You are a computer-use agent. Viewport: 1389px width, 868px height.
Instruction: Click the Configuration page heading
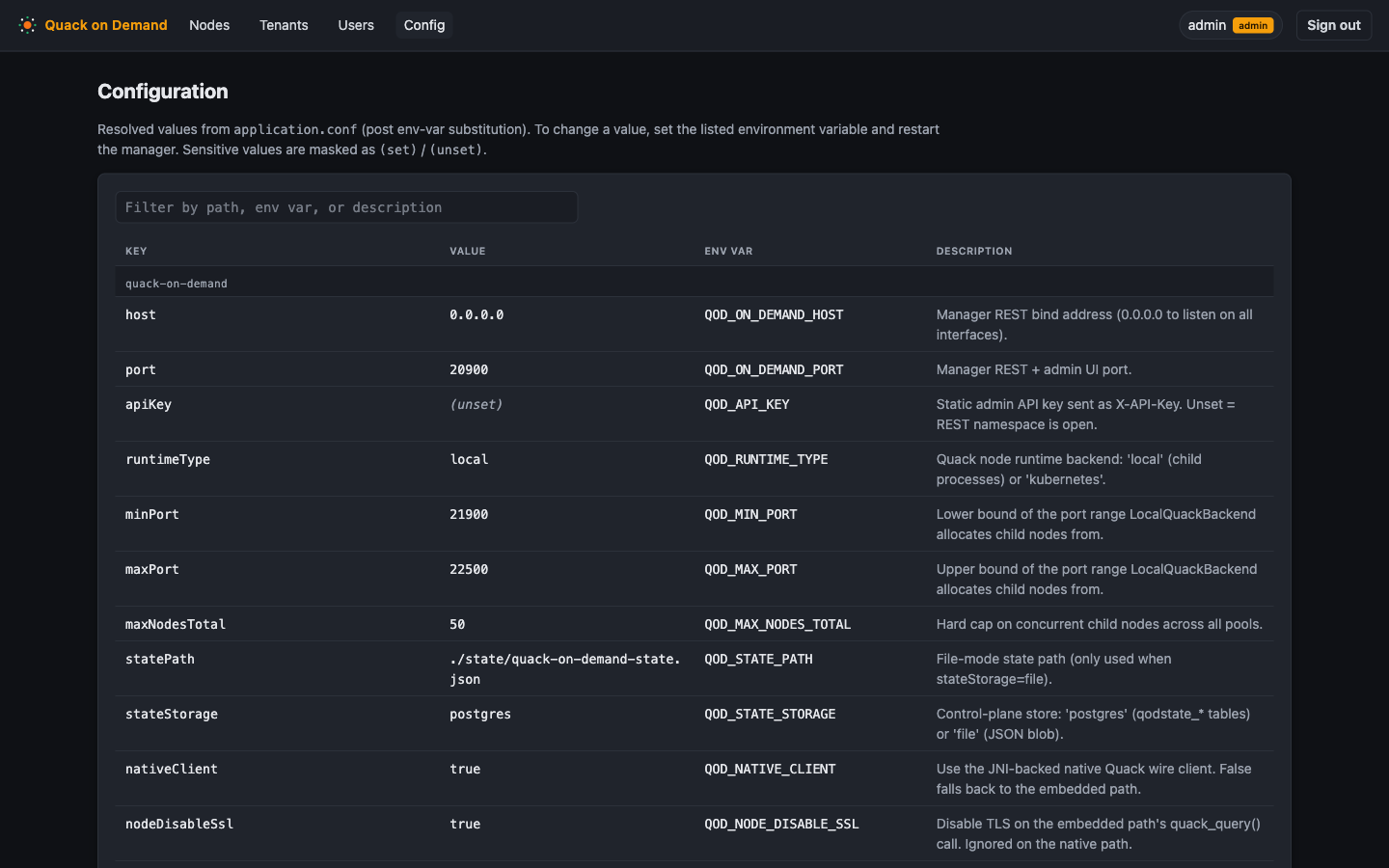click(163, 92)
